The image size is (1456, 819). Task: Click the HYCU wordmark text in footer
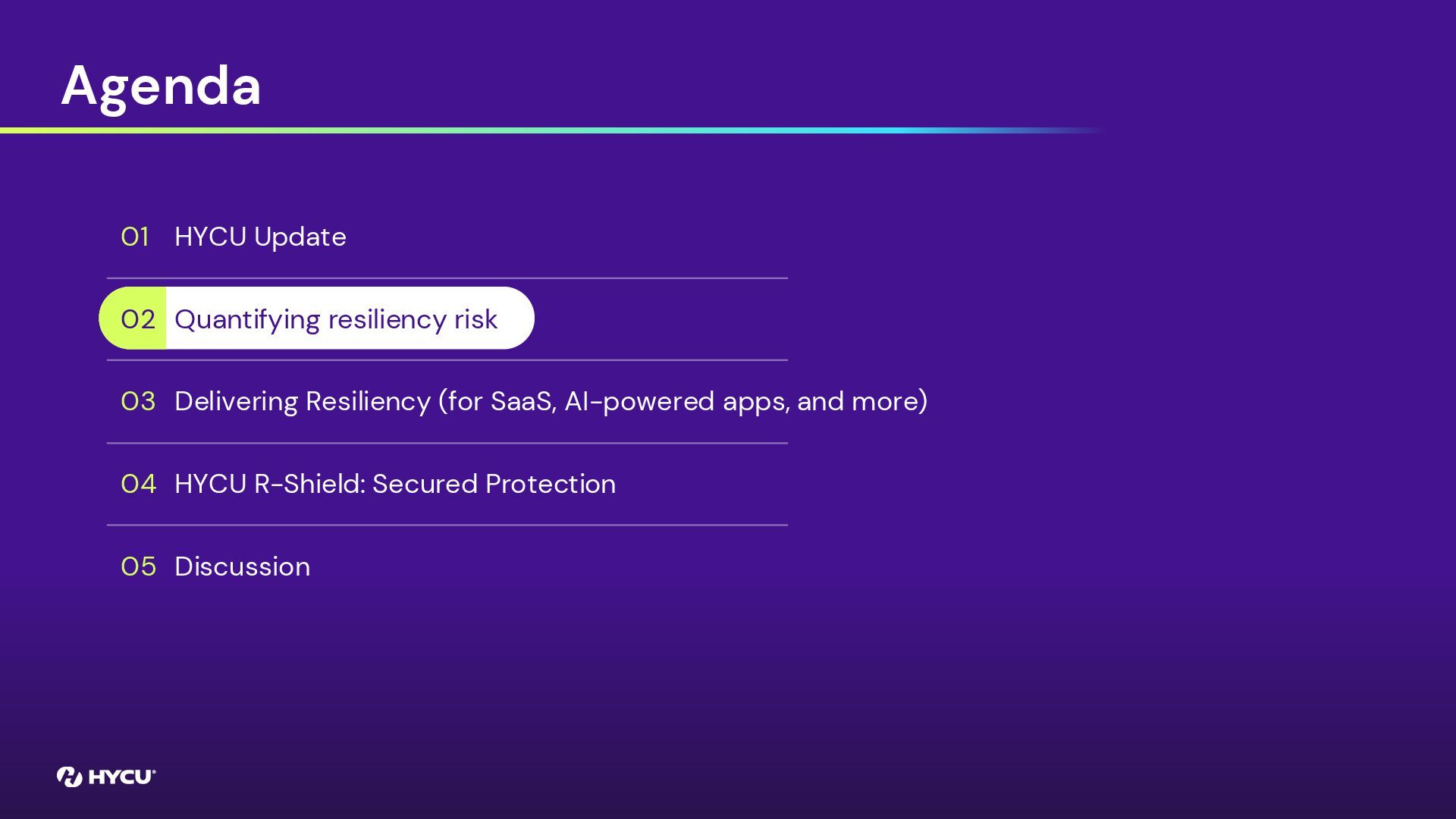point(120,777)
